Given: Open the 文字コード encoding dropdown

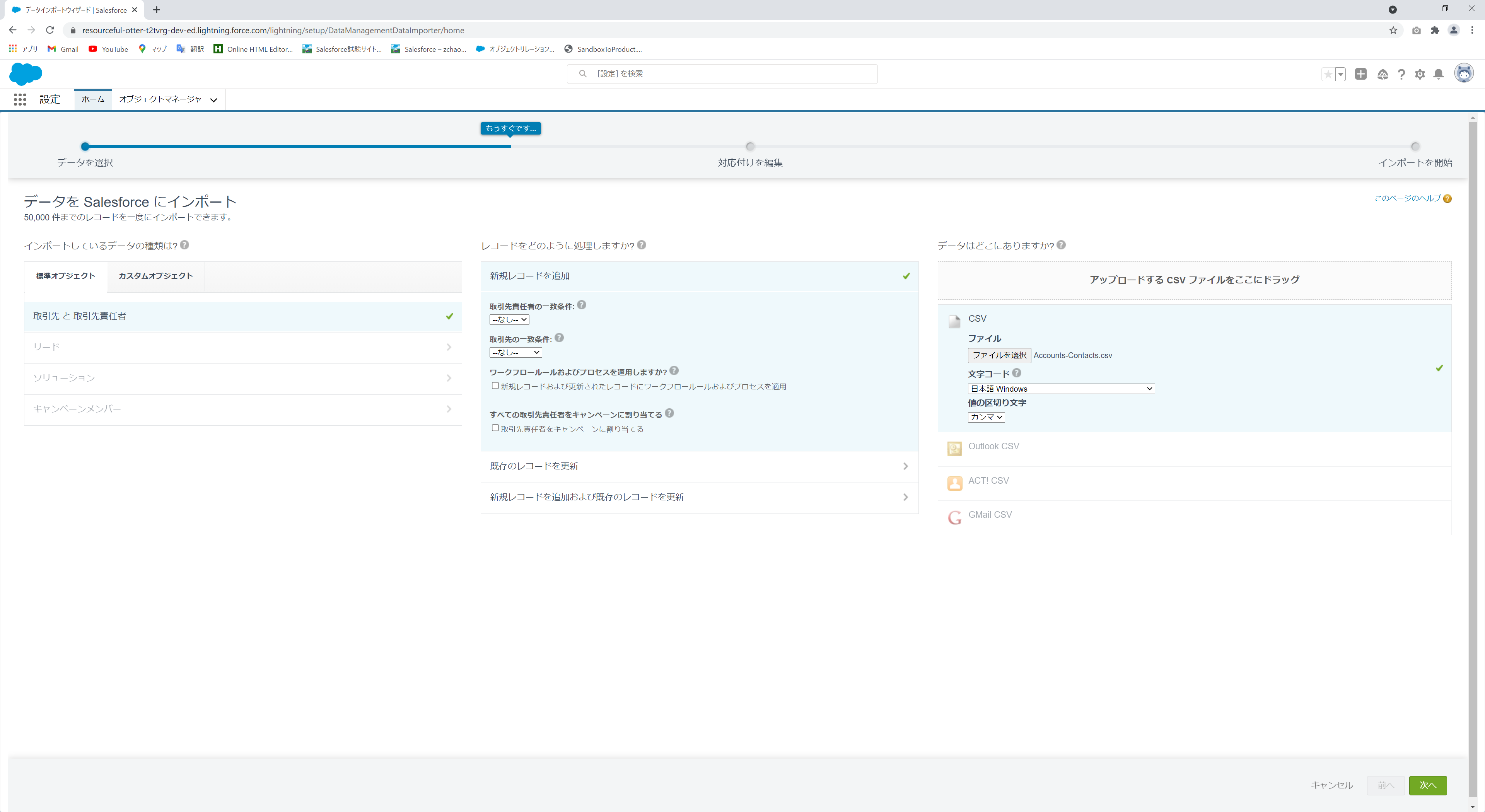Looking at the screenshot, I should [x=1061, y=389].
